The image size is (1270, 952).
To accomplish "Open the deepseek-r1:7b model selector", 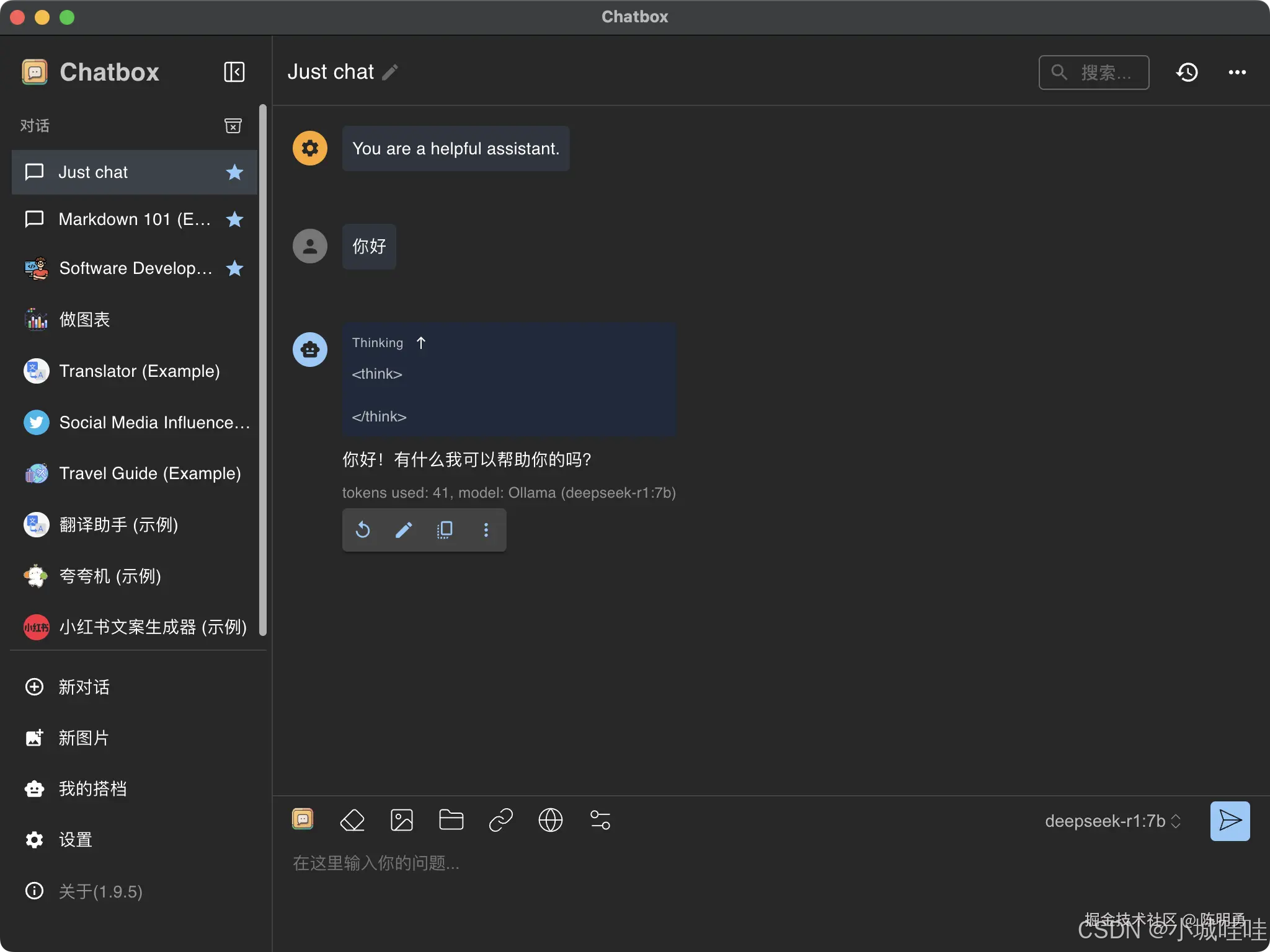I will click(1112, 821).
